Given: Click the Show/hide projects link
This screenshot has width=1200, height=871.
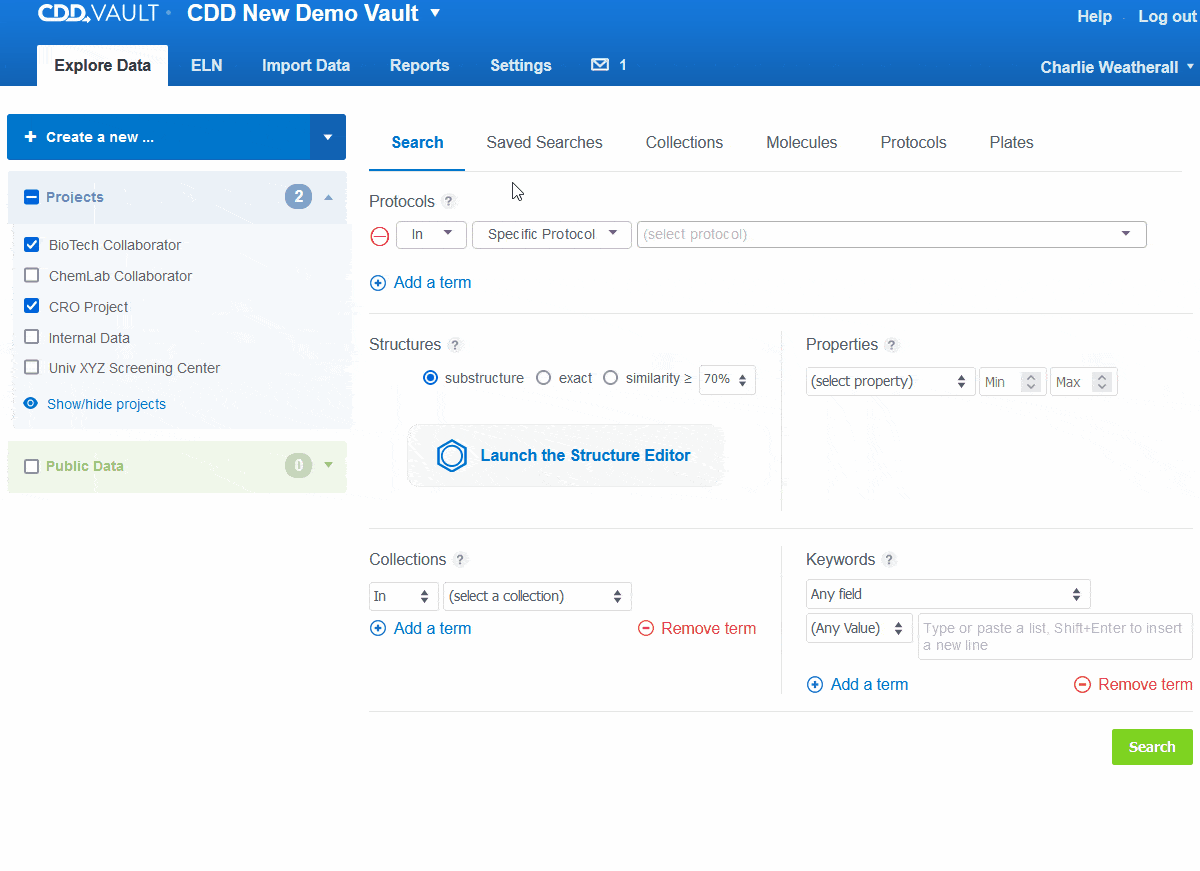Looking at the screenshot, I should click(x=107, y=404).
